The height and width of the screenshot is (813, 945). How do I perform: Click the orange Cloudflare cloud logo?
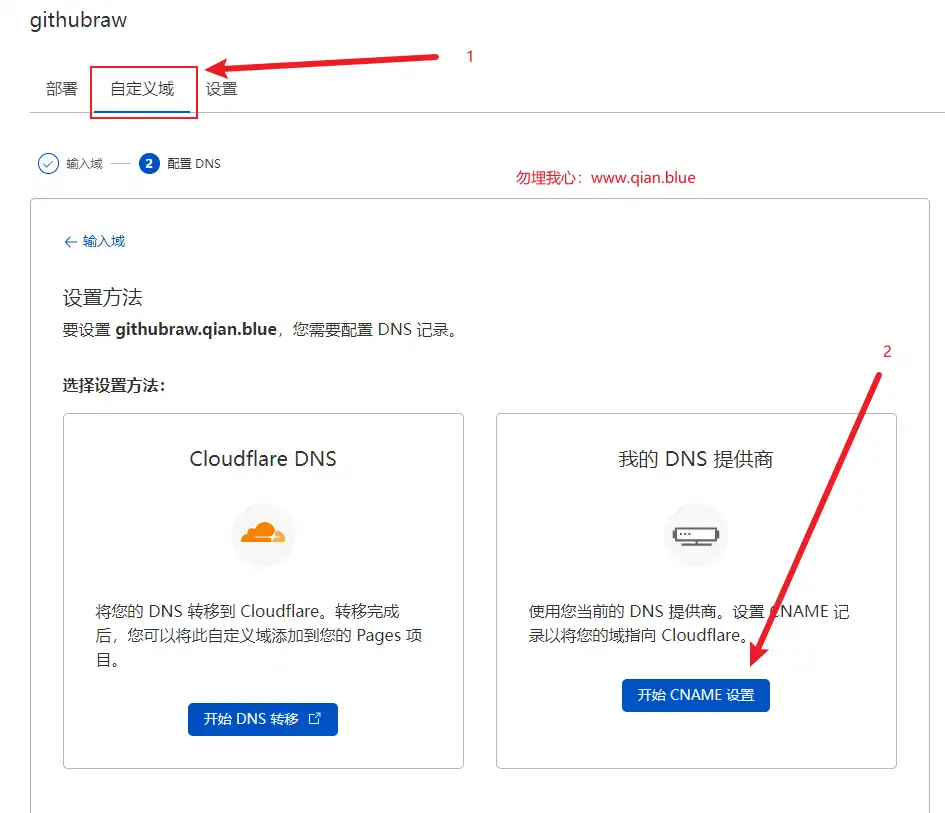tap(263, 534)
